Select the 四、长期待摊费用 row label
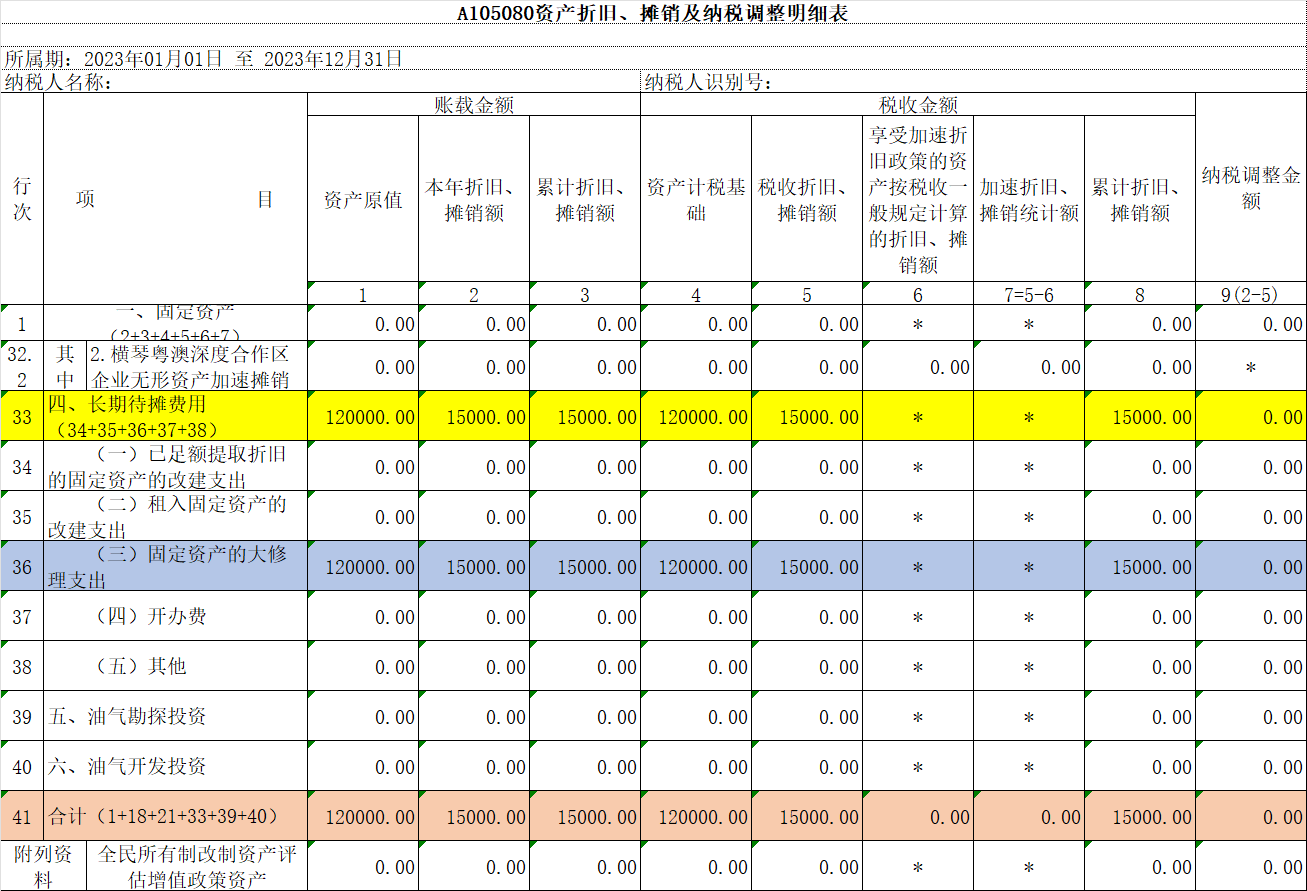This screenshot has height=891, width=1307. (x=175, y=416)
